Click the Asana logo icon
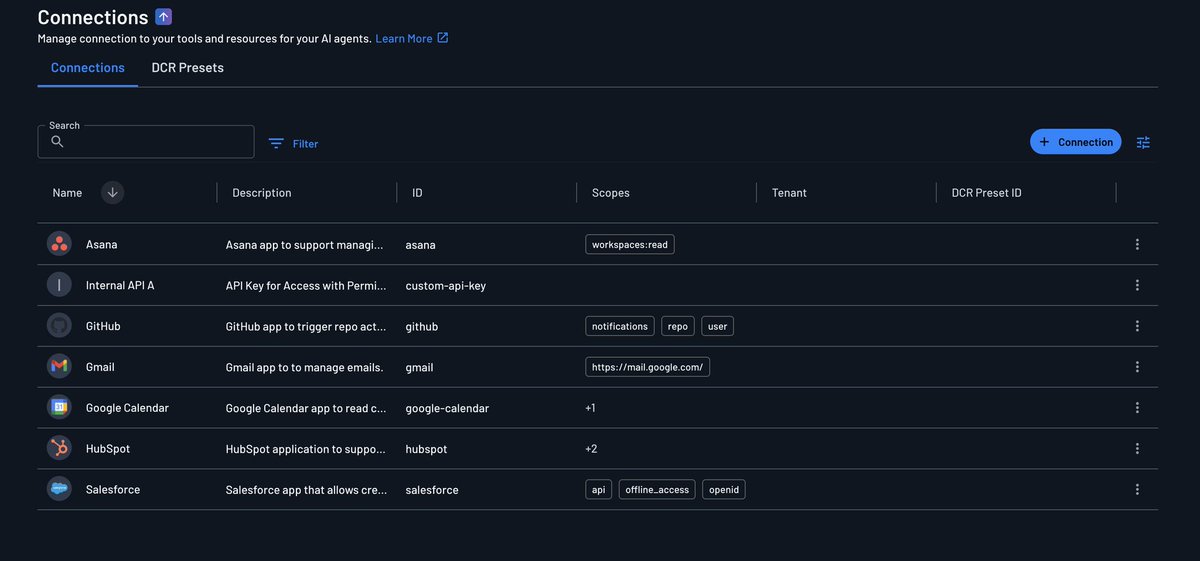This screenshot has height=561, width=1200. (x=59, y=244)
